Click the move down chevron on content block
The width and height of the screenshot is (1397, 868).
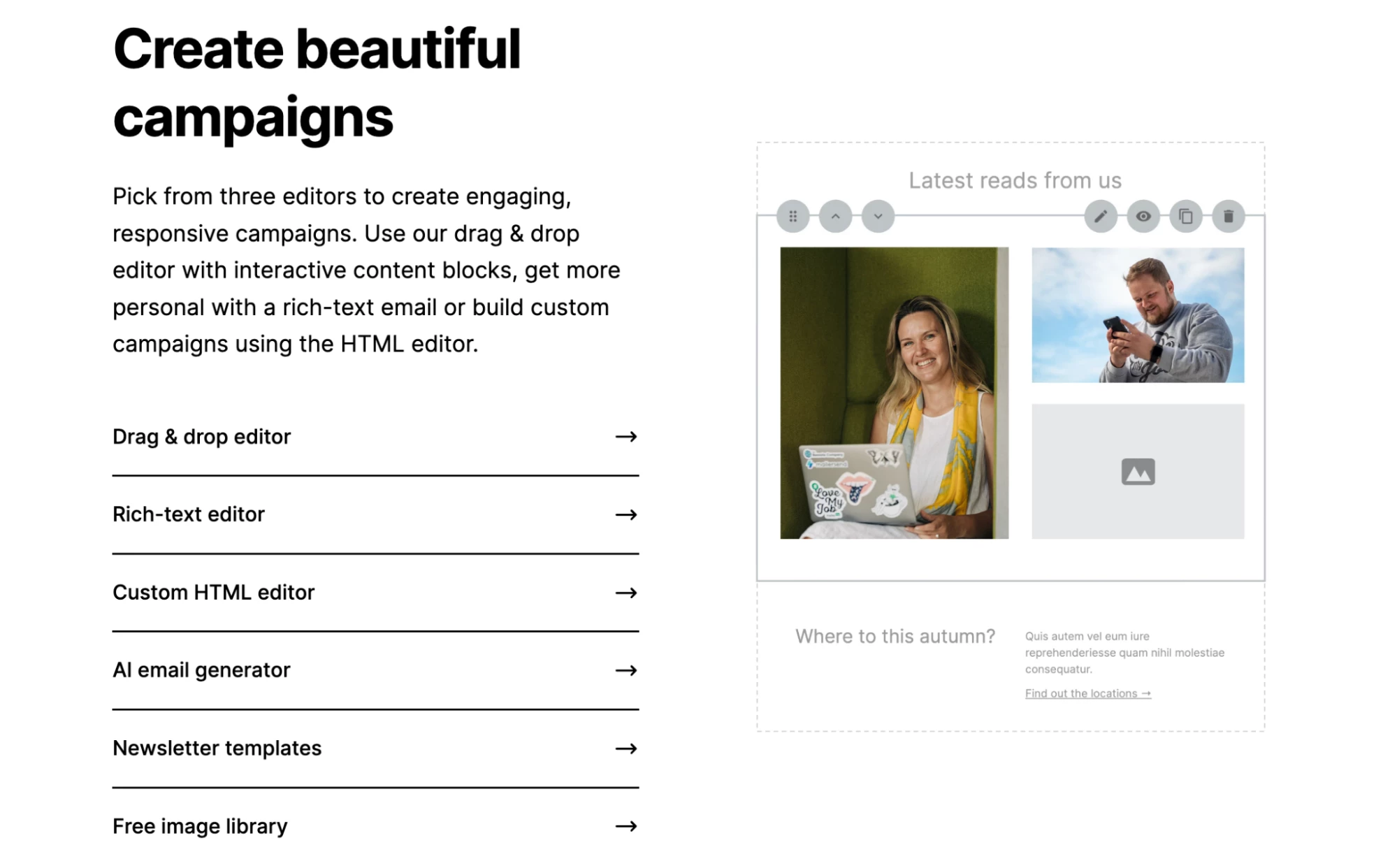[x=876, y=216]
